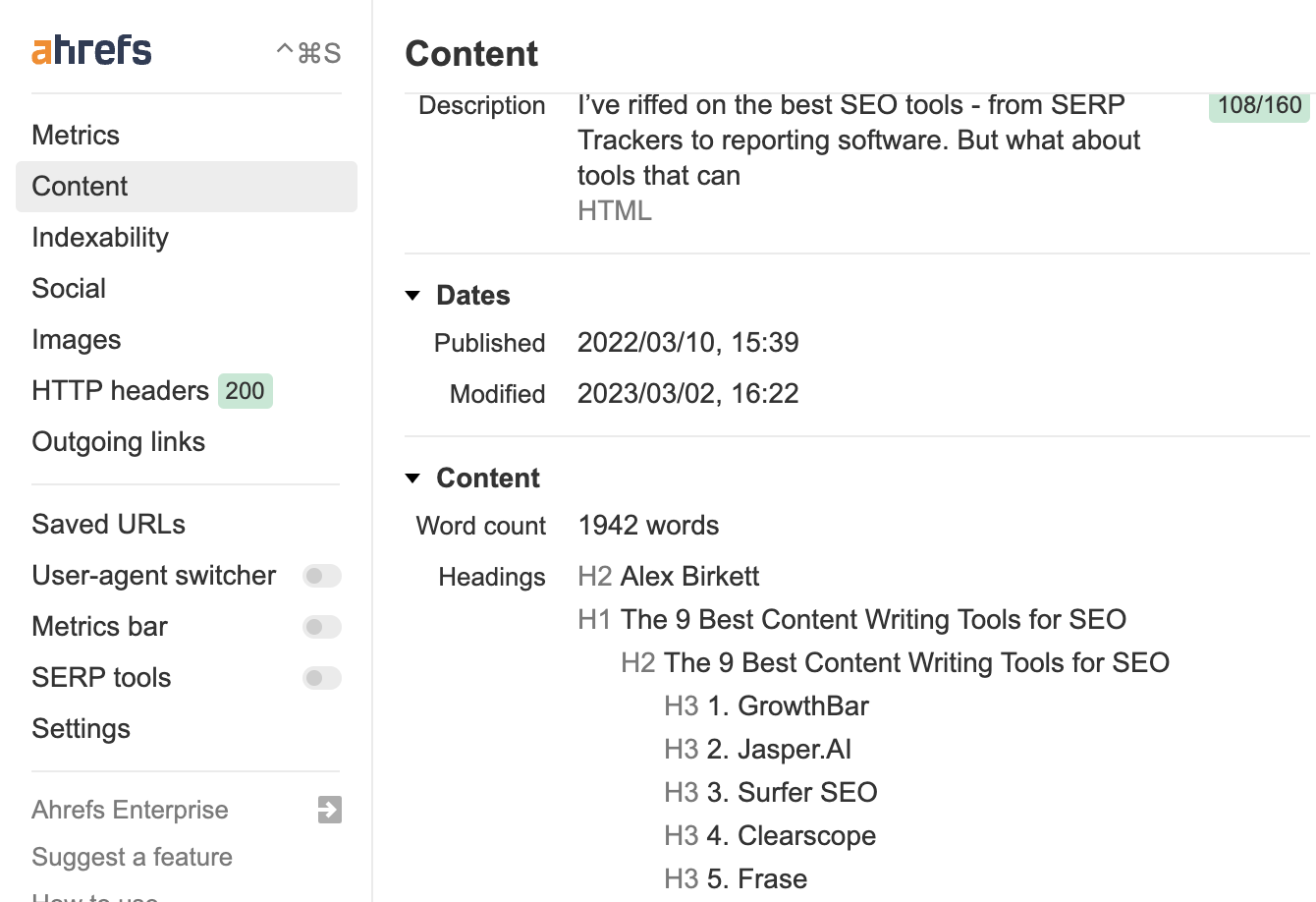Click the H2 marker beside Alex Birkett
The image size is (1316, 902).
pyautogui.click(x=595, y=576)
